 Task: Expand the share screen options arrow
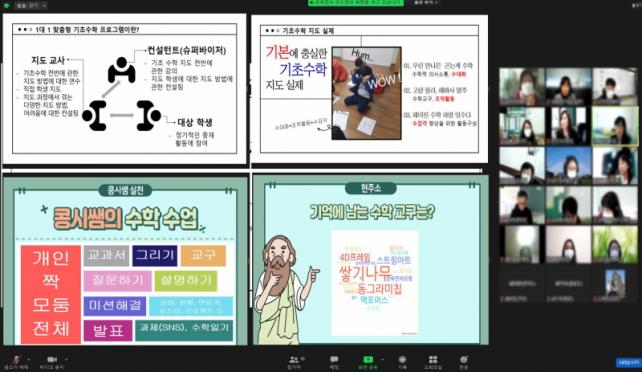pos(383,359)
